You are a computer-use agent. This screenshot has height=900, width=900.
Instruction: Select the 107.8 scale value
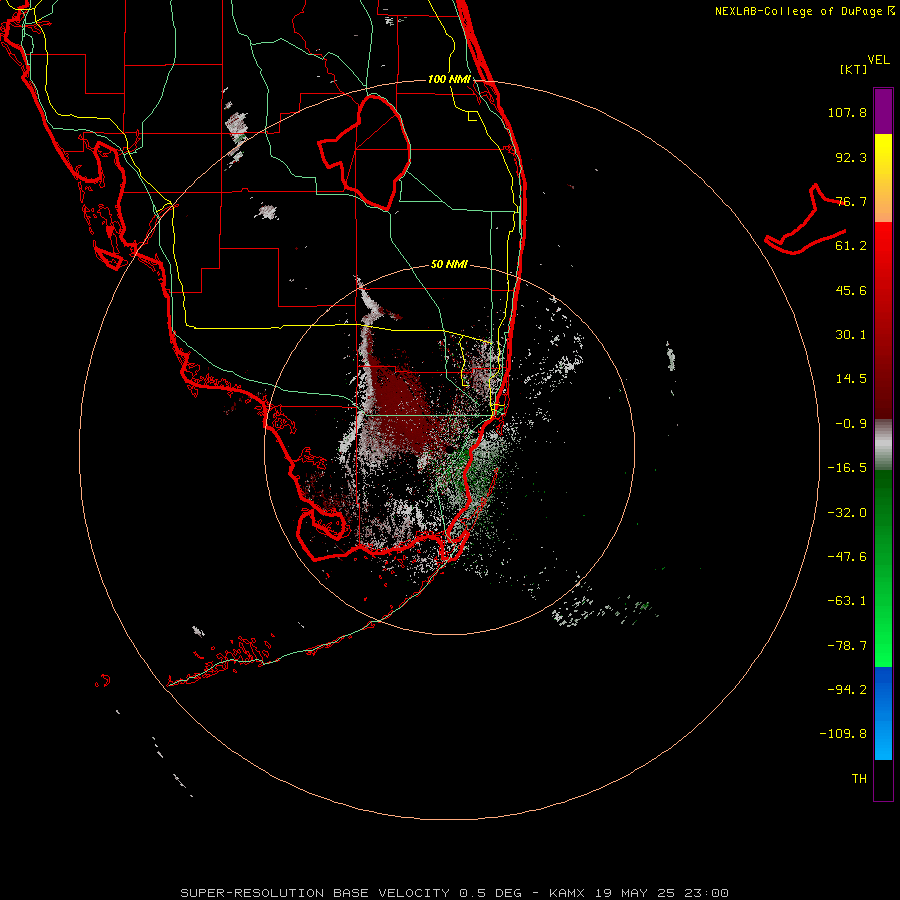tap(847, 112)
